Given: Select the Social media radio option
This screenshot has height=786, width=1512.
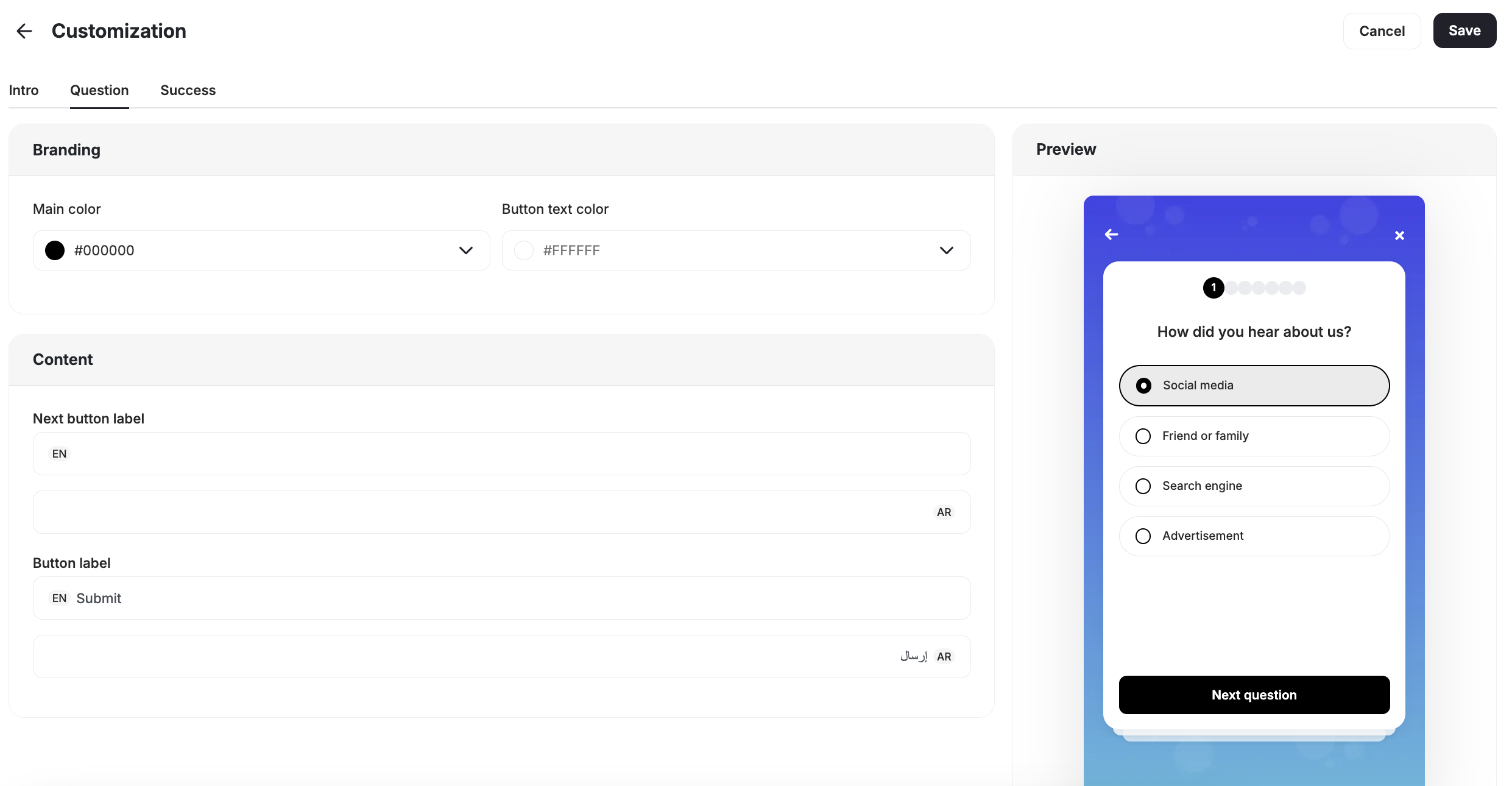Looking at the screenshot, I should 1254,386.
